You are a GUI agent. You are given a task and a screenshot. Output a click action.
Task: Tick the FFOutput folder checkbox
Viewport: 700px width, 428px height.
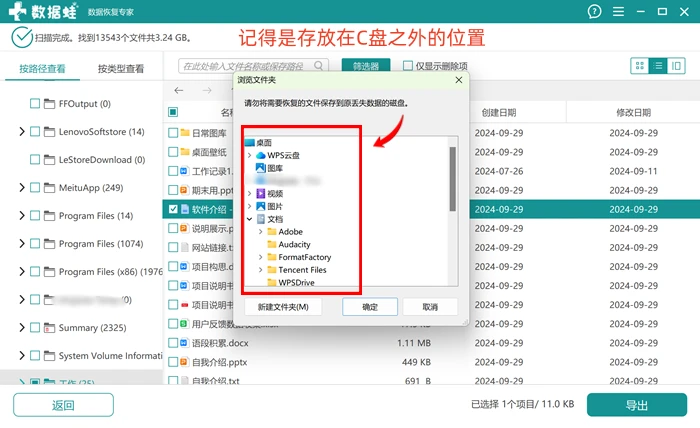[x=35, y=104]
